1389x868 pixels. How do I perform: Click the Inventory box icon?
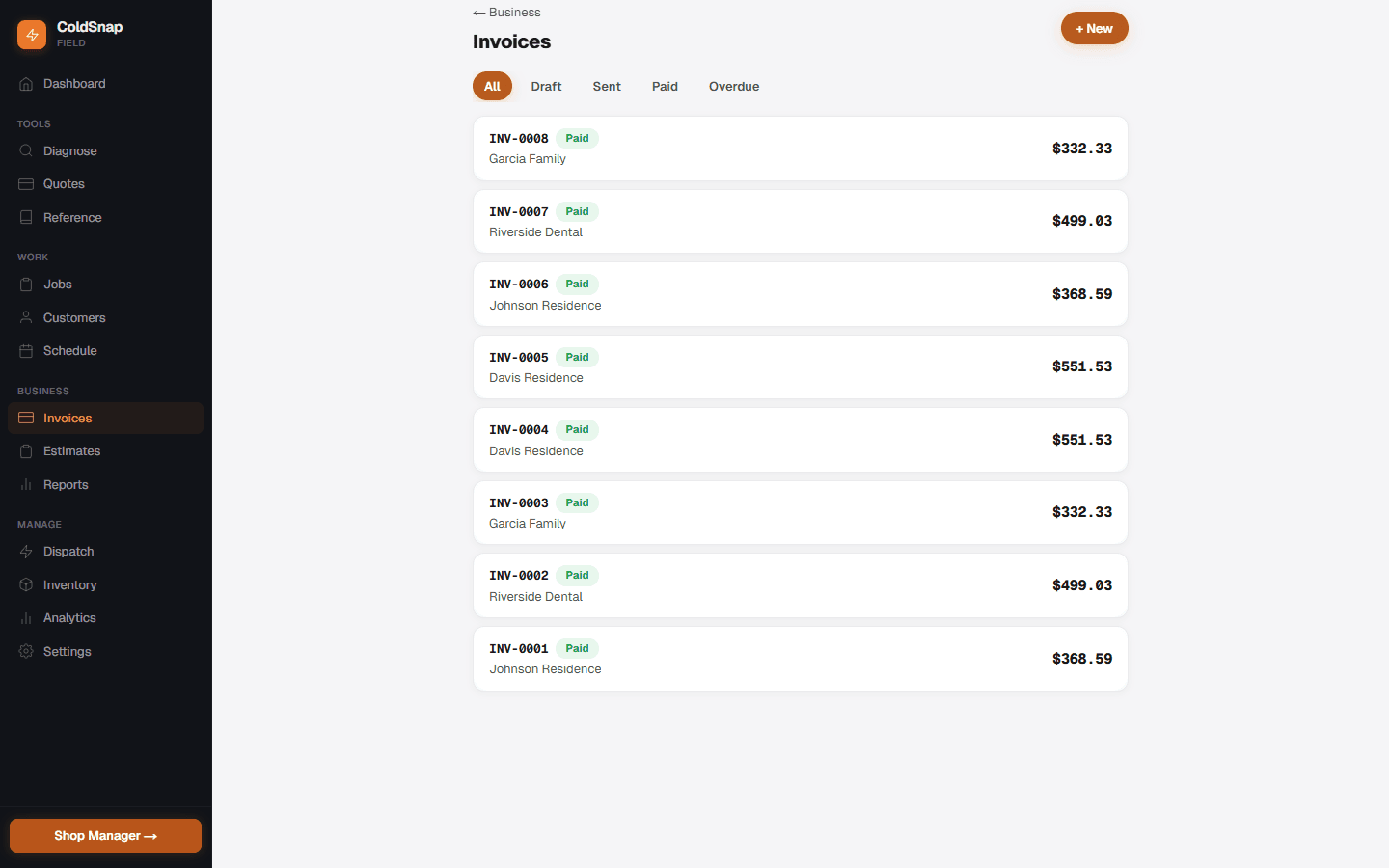click(x=26, y=584)
